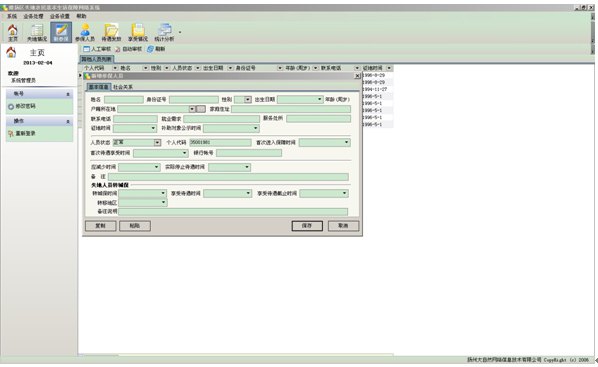This screenshot has height=367, width=598.
Task: Open the 人员状态 dropdown in dialog
Action: 157,143
